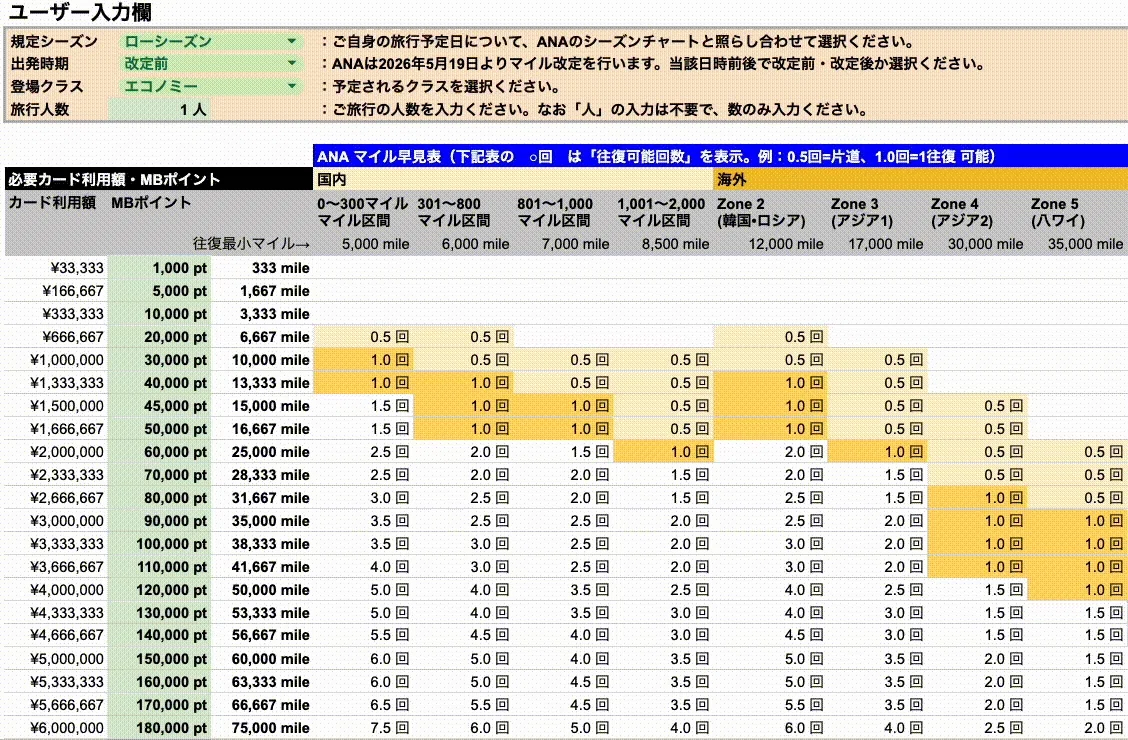Click the 6,667 mile cell
Image resolution: width=1128 pixels, height=740 pixels.
coord(262,337)
